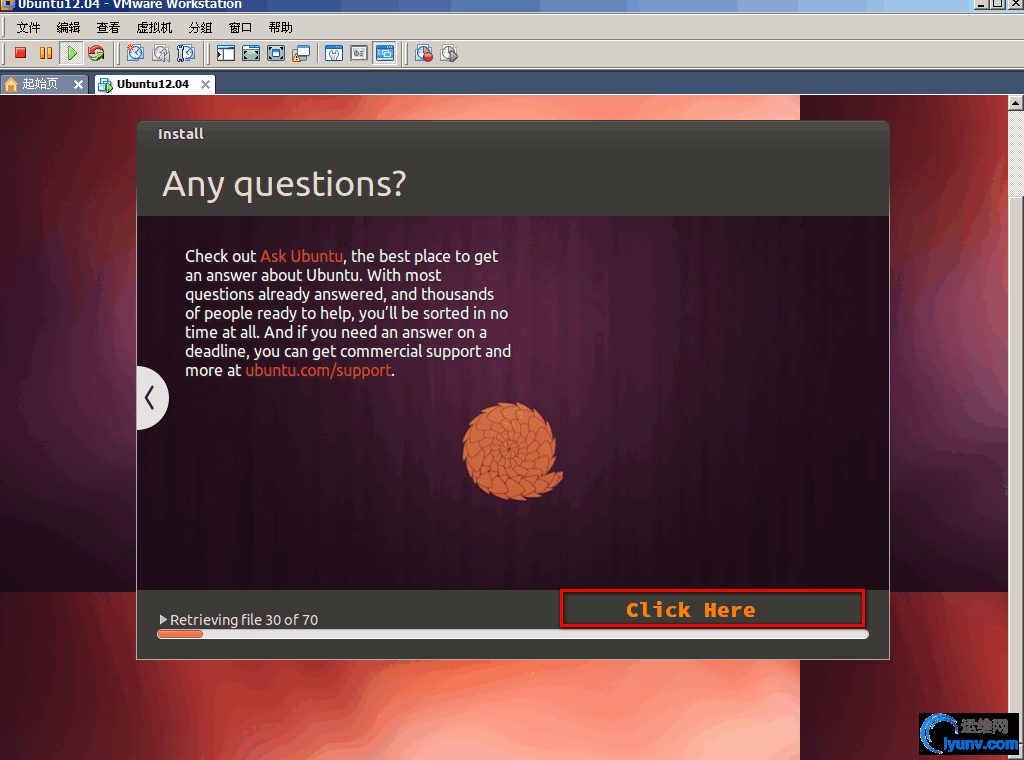Viewport: 1024px width, 760px height.
Task: Select the console view icon
Action: tap(385, 53)
